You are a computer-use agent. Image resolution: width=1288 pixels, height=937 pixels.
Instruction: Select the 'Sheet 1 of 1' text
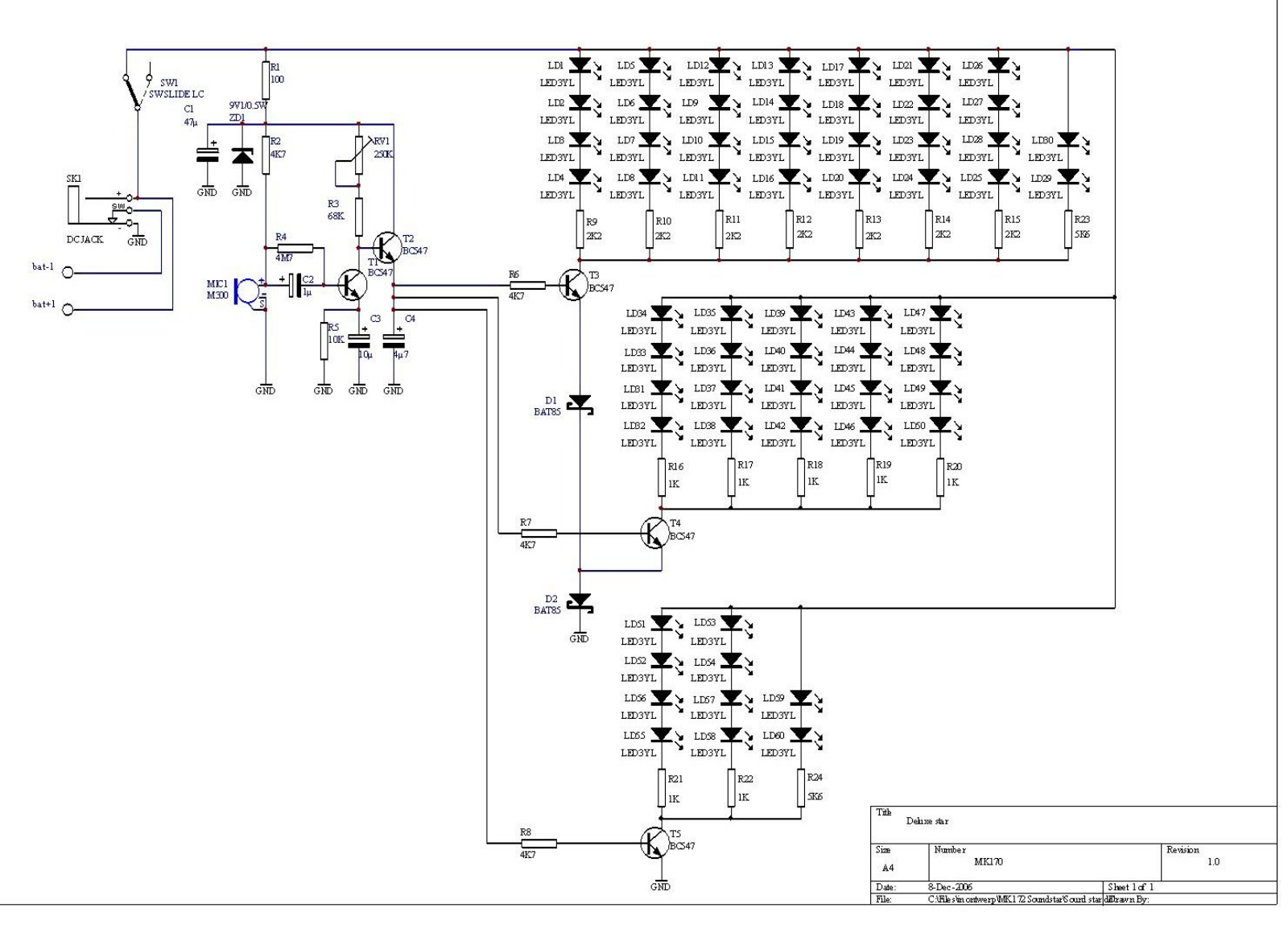[1131, 887]
